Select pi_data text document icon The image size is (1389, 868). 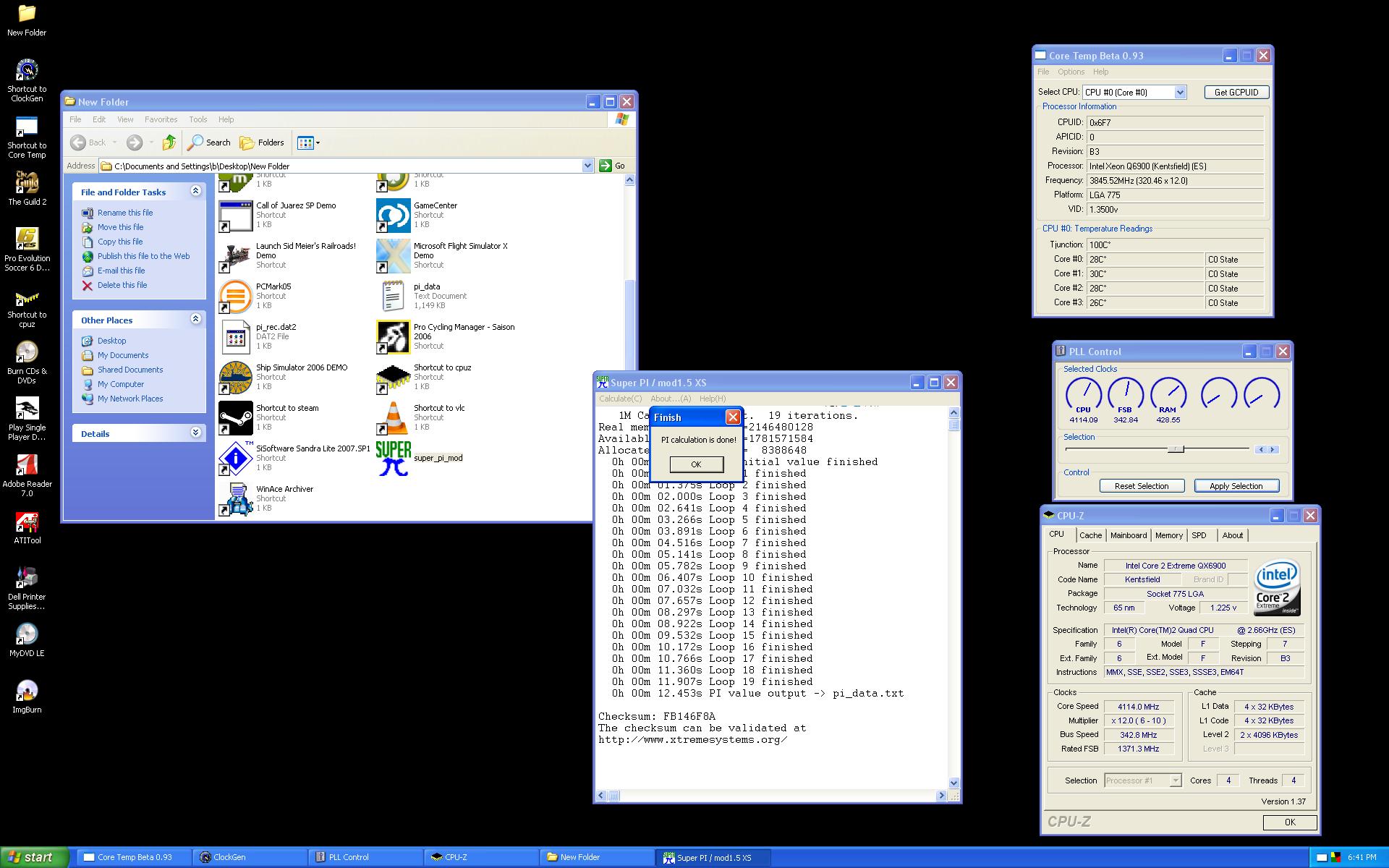tap(393, 297)
